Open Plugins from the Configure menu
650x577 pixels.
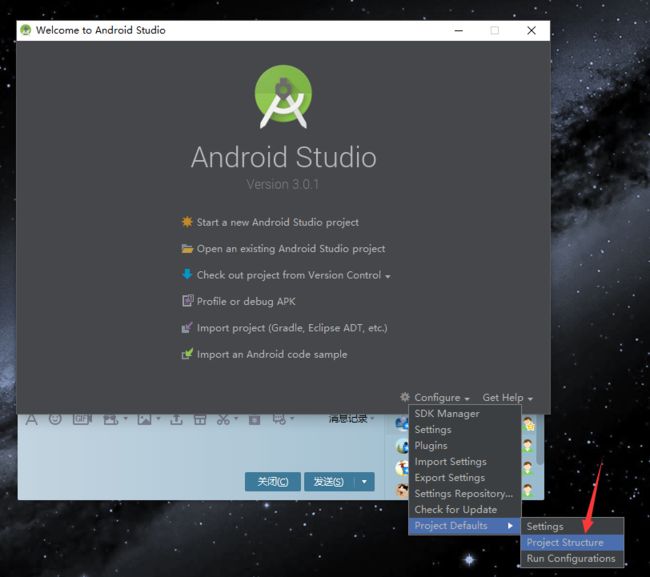pyautogui.click(x=465, y=446)
